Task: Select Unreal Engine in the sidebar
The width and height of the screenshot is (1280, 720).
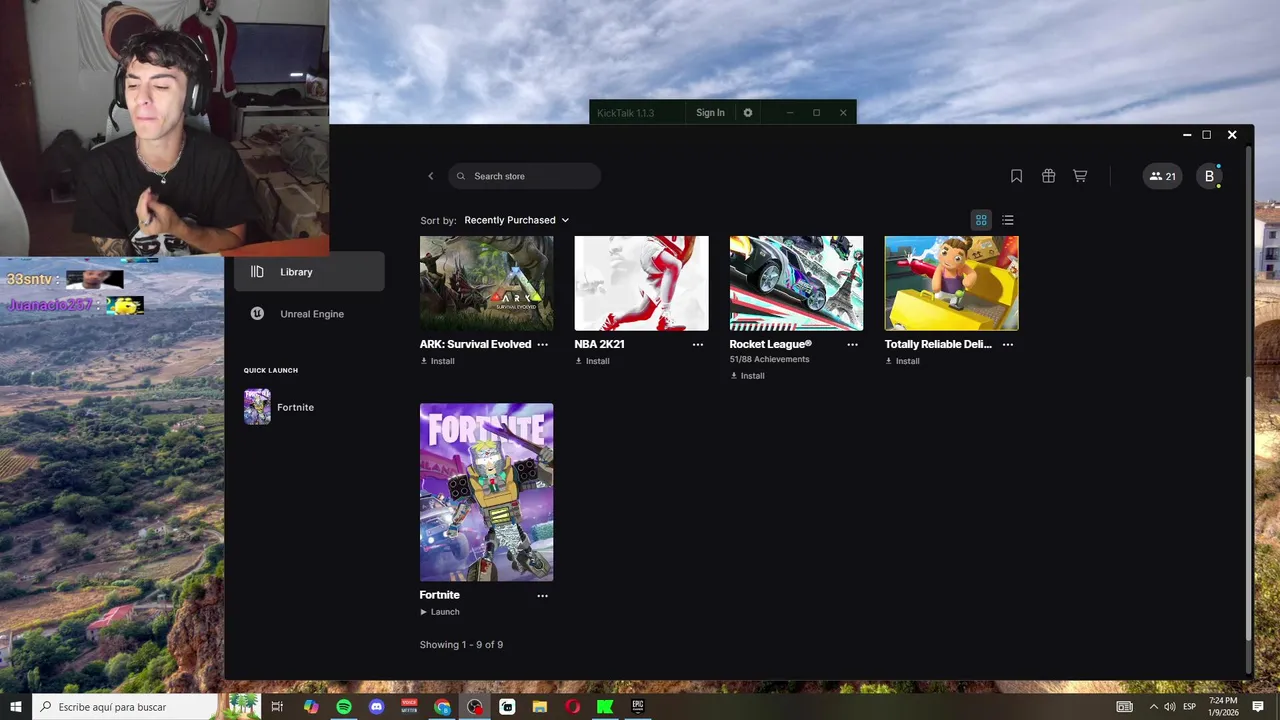Action: [309, 314]
